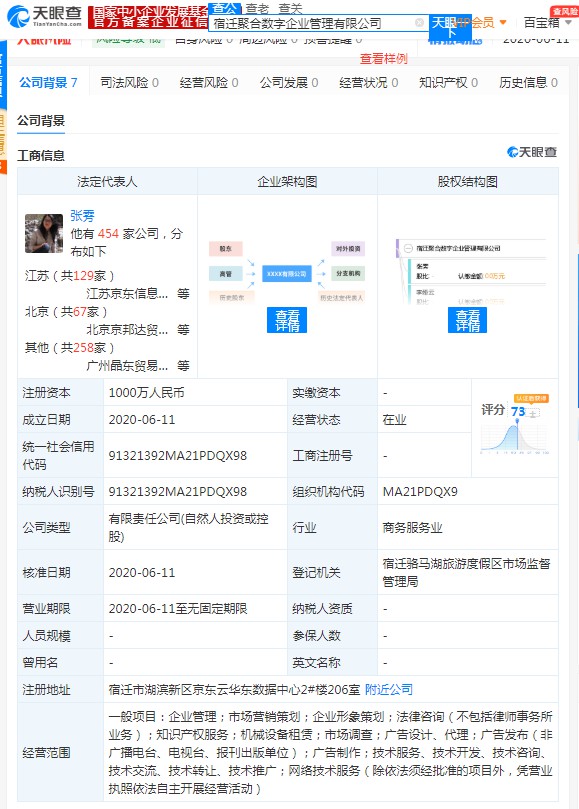Viewport: 579px width, 809px height.
Task: Click the 商务服务业 industry value
Action: pos(412,527)
